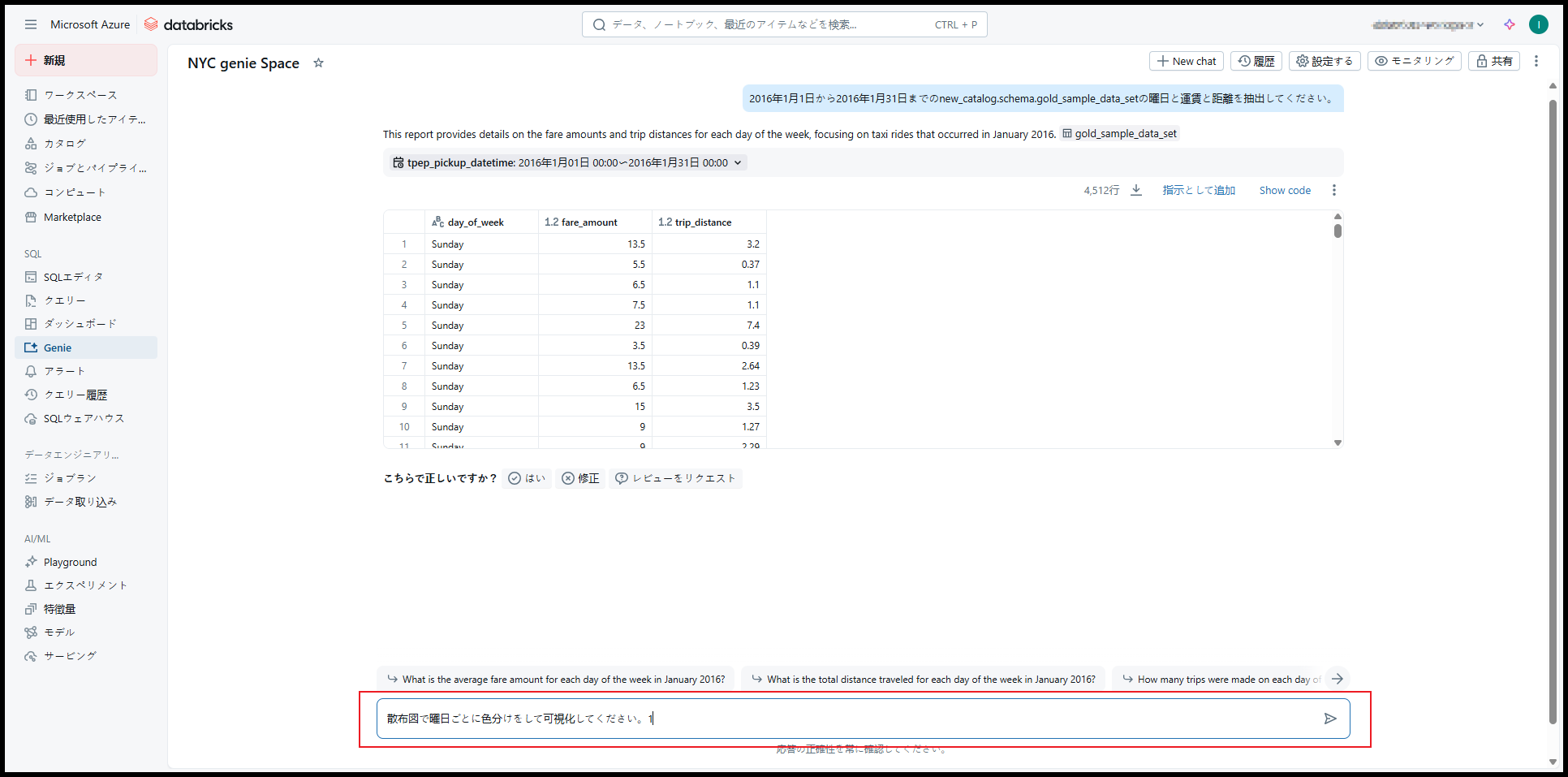Open the gold_sample_data_set table chip
Screen dimensions: 1568x777
point(1120,134)
